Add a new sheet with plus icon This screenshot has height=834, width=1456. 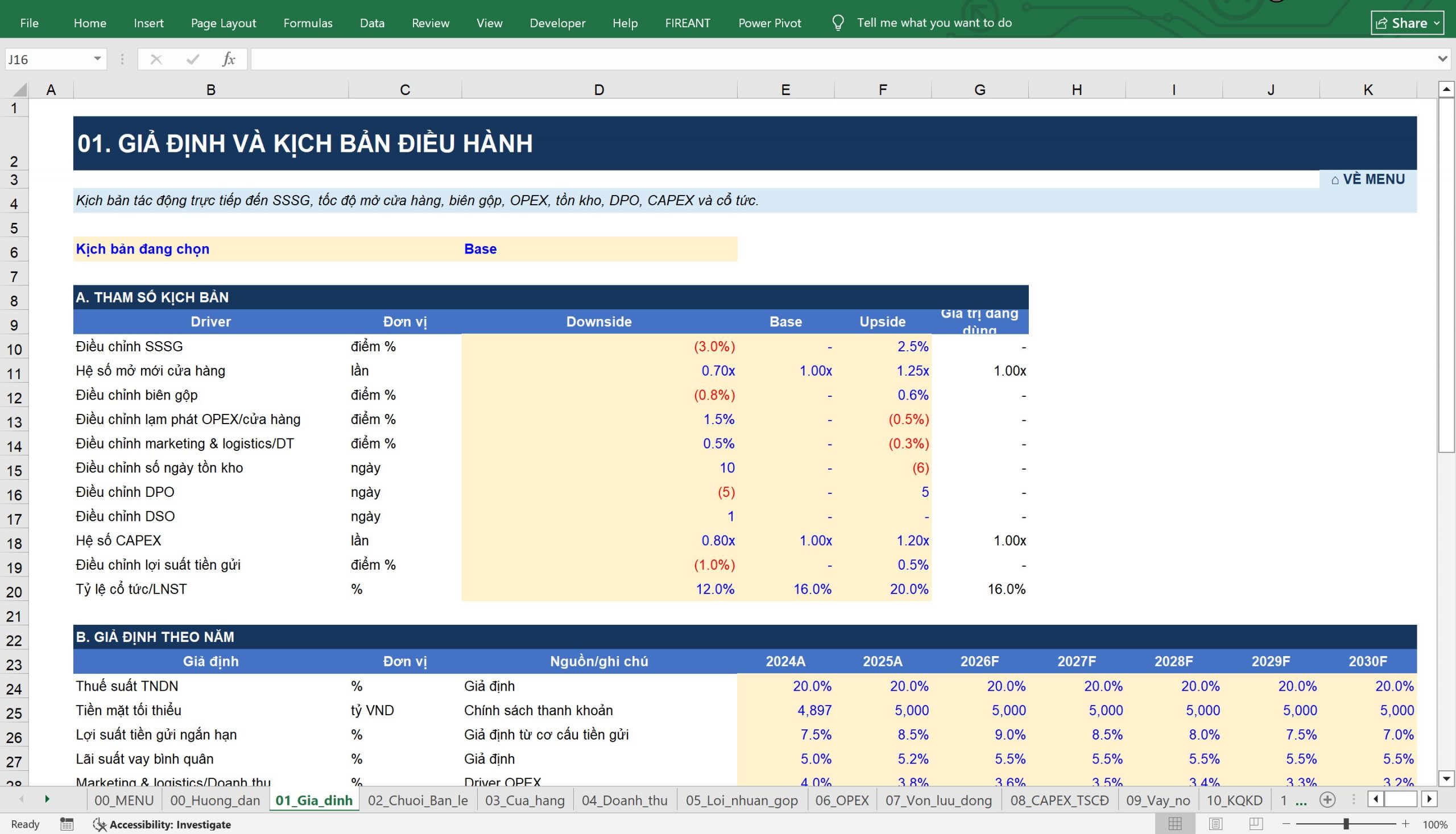(1327, 800)
